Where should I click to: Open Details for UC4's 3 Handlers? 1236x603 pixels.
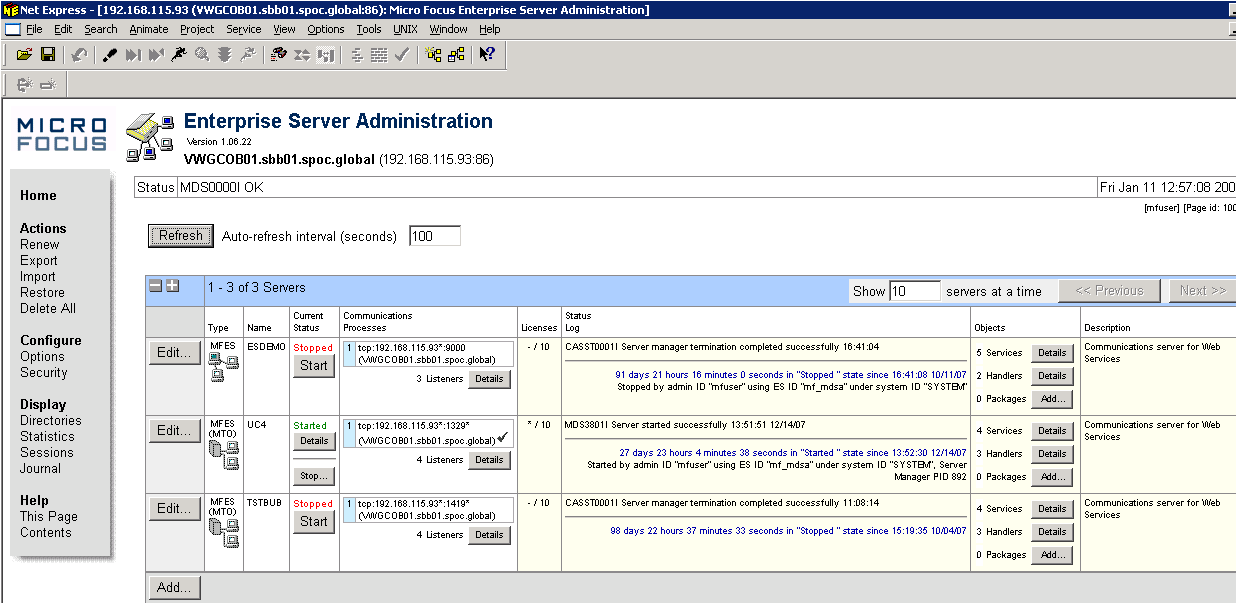click(1052, 454)
